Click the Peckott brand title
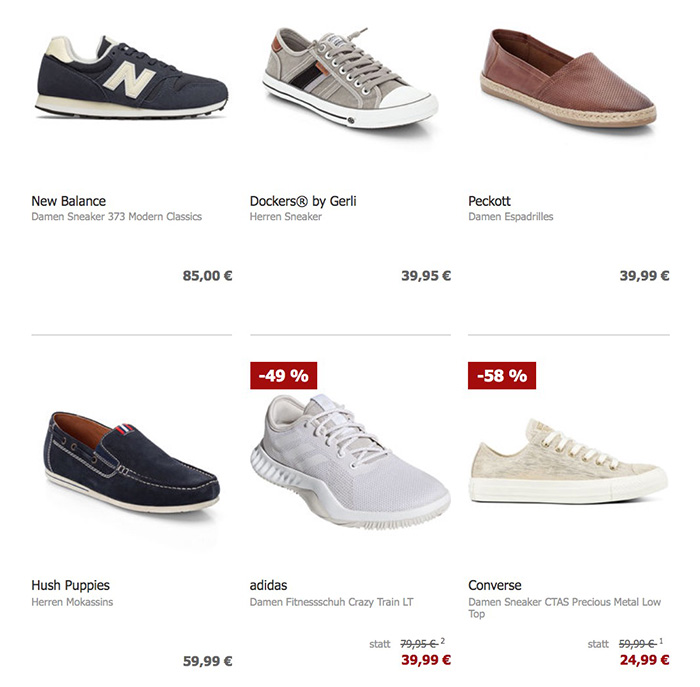 coord(489,201)
